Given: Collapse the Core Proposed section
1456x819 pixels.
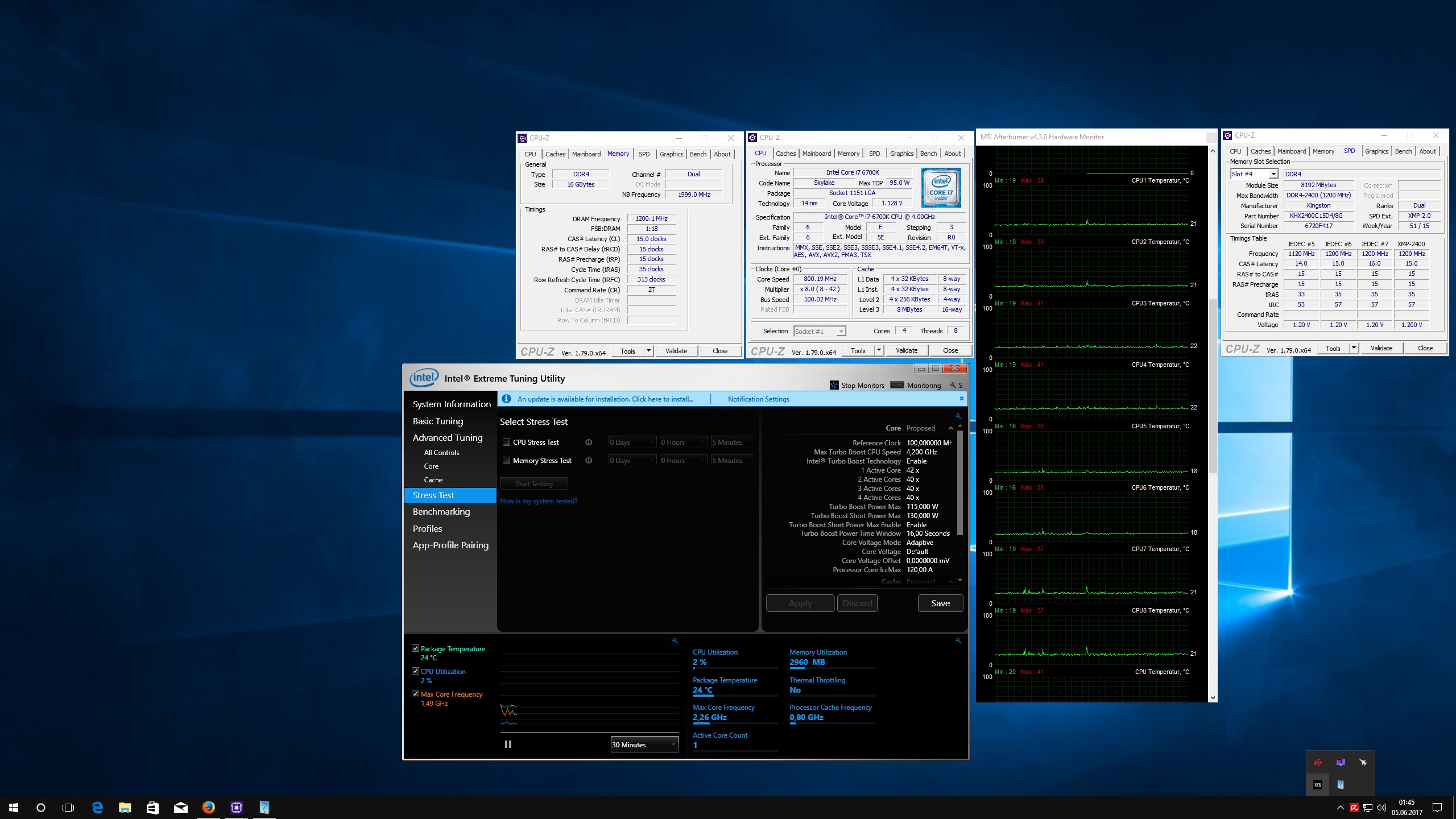Looking at the screenshot, I should (x=950, y=428).
